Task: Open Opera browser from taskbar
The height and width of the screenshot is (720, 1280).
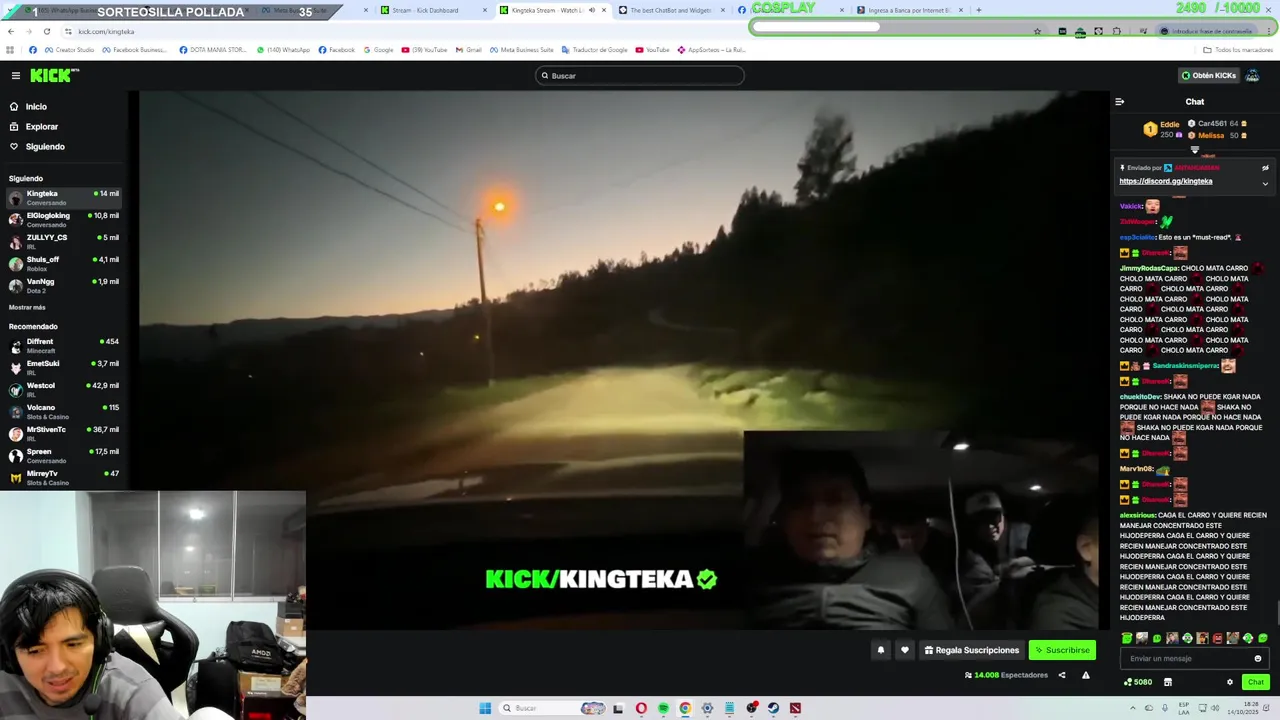Action: (x=641, y=708)
